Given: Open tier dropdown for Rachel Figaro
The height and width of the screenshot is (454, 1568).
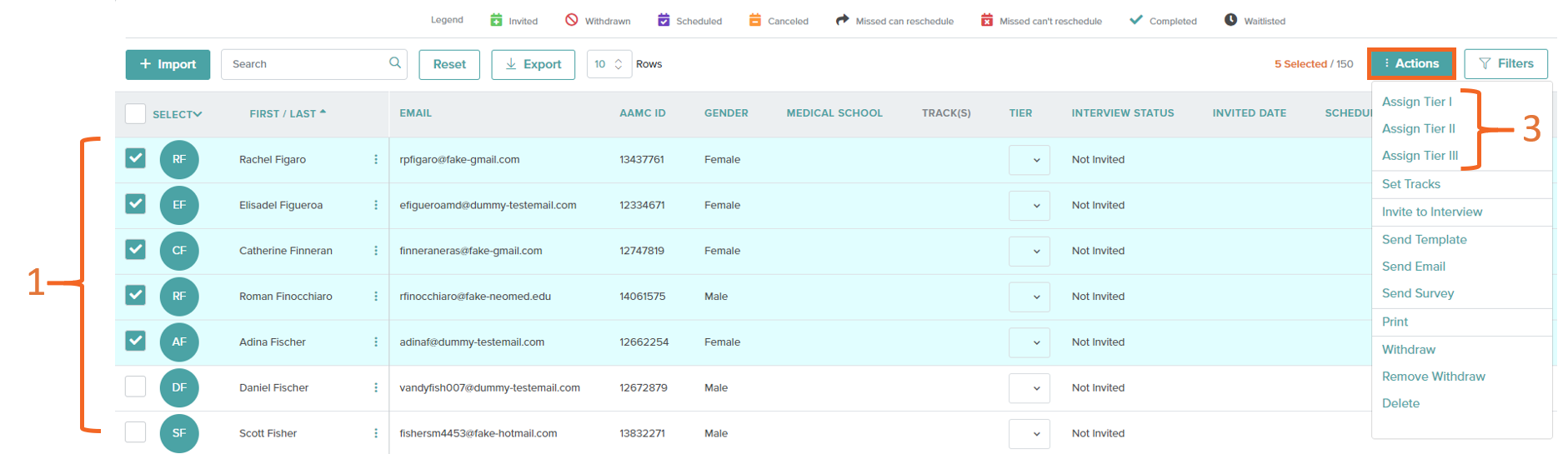Looking at the screenshot, I should coord(1029,160).
